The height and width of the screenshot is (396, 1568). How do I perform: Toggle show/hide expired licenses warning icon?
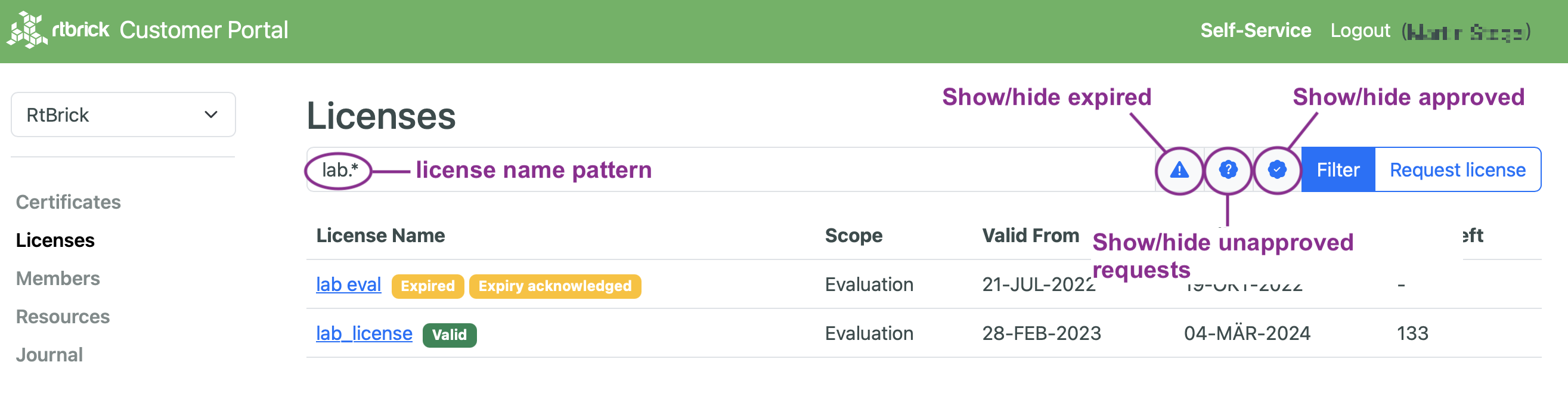click(x=1179, y=170)
